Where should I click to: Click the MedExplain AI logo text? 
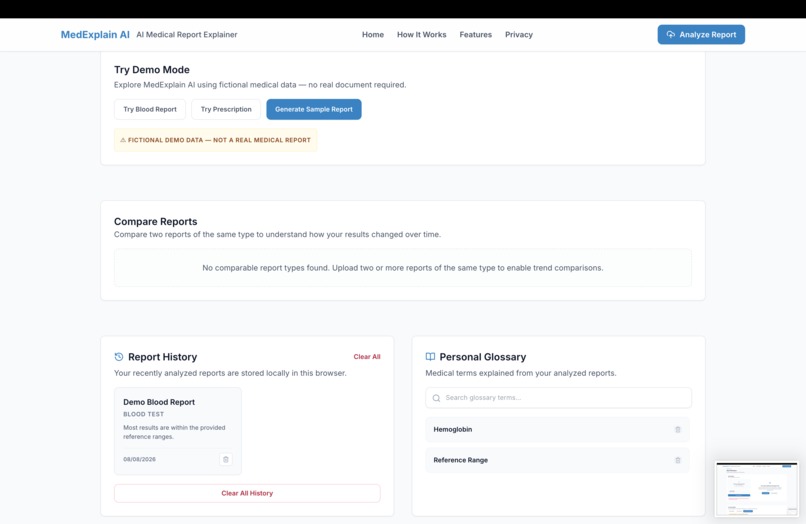click(x=95, y=34)
